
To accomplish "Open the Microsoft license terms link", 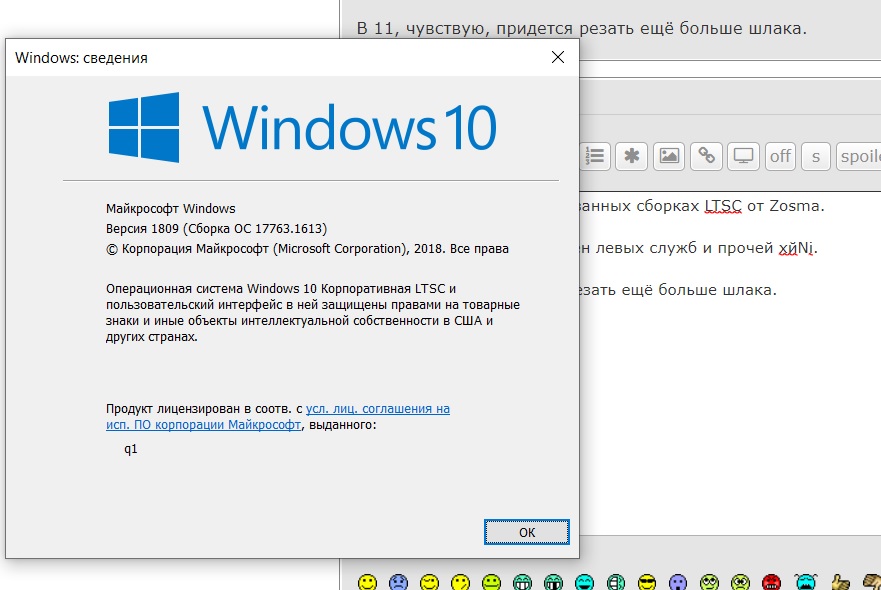I will pyautogui.click(x=278, y=416).
